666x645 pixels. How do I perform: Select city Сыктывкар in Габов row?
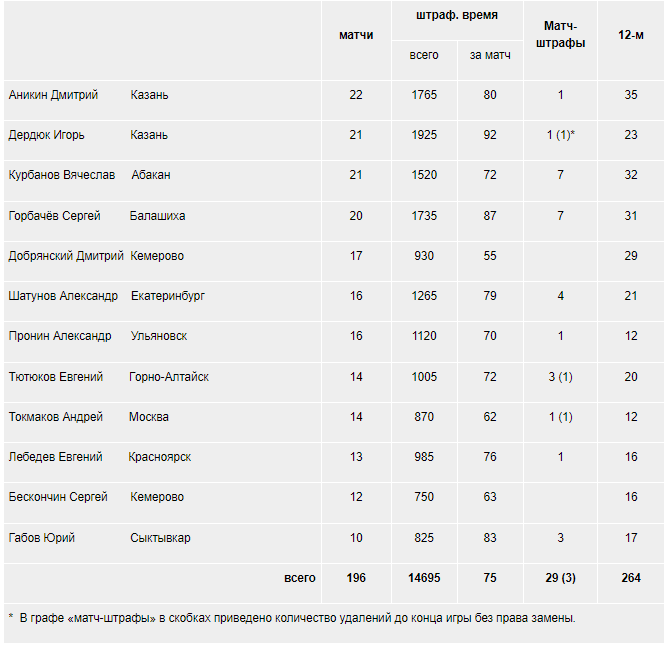pyautogui.click(x=160, y=538)
